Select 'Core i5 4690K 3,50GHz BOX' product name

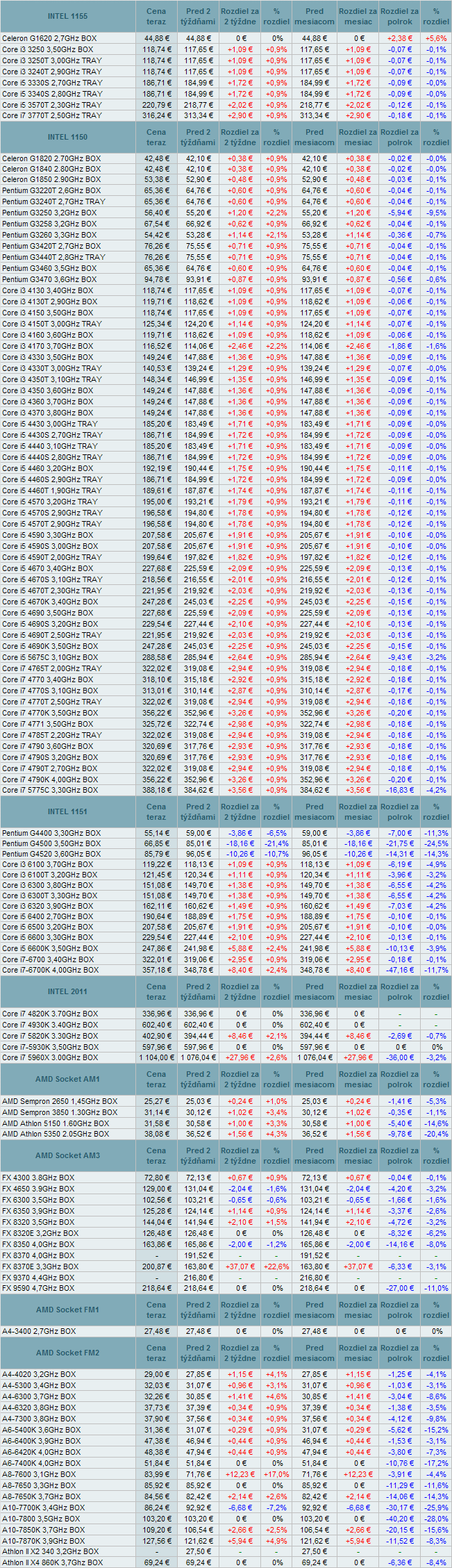coord(50,646)
